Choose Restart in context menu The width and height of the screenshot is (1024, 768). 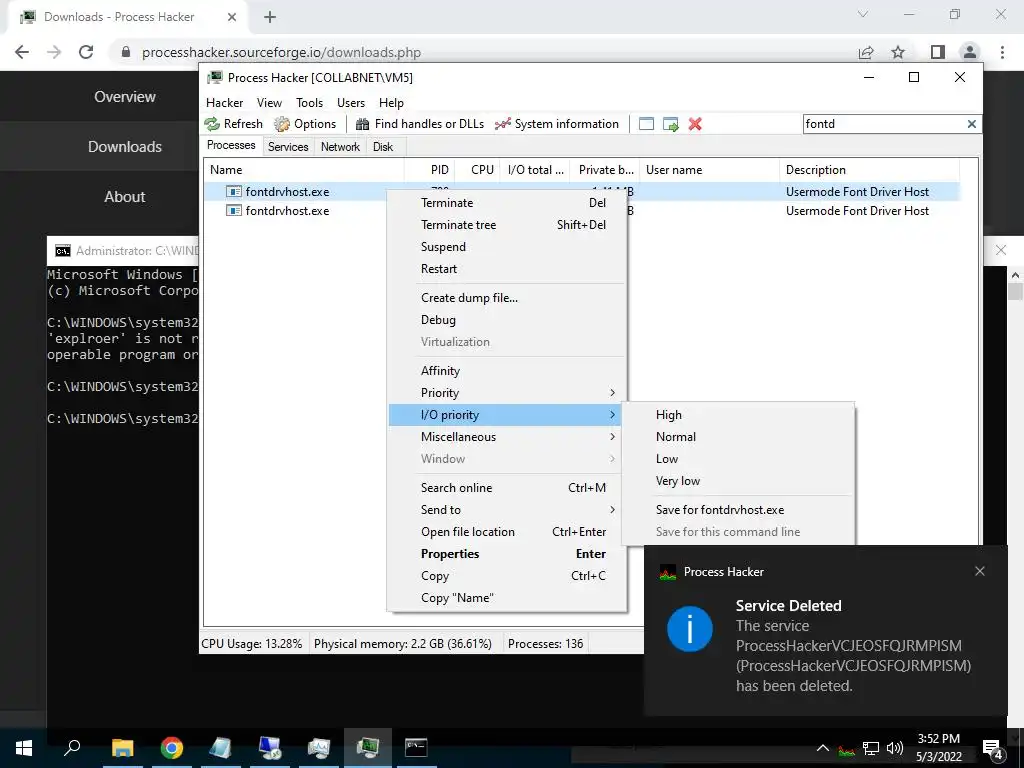click(x=507, y=269)
